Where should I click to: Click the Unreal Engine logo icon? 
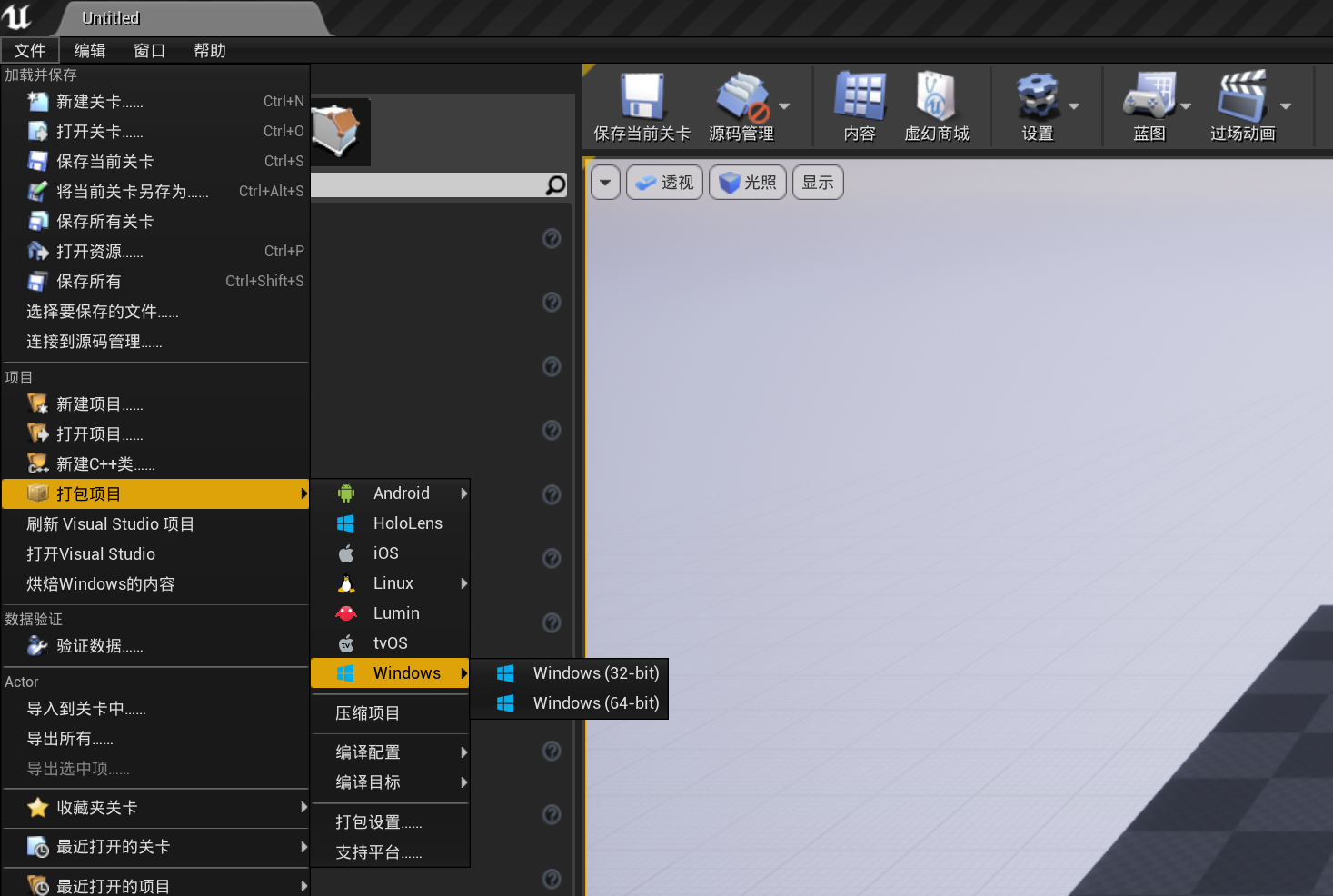16,16
